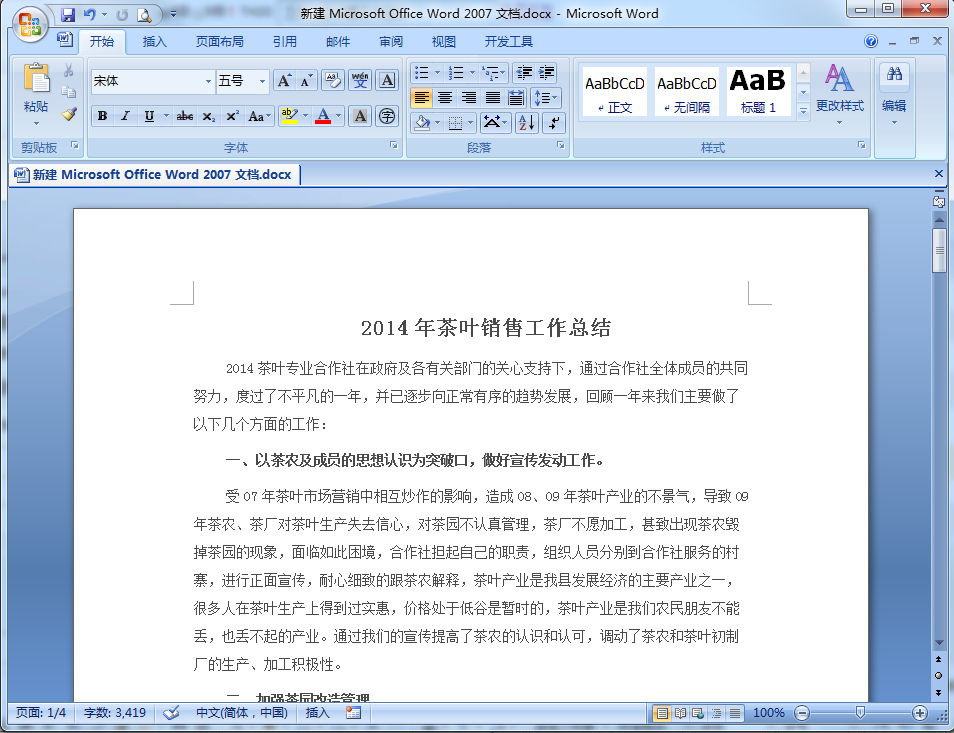Expand the styles gallery more arrow
The image size is (954, 733).
(803, 111)
